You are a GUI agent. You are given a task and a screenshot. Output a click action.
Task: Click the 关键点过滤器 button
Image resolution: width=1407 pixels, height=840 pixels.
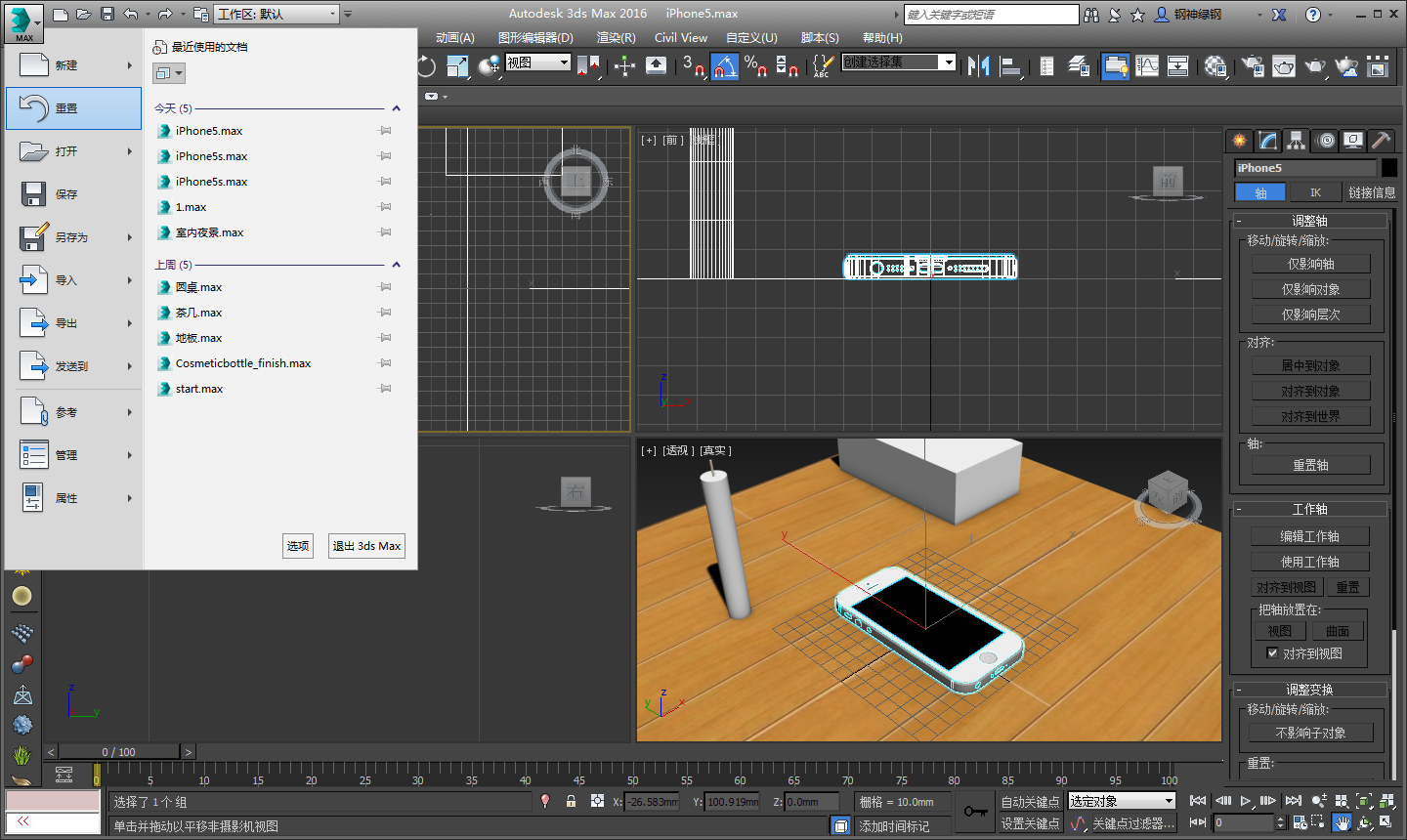(x=1132, y=823)
